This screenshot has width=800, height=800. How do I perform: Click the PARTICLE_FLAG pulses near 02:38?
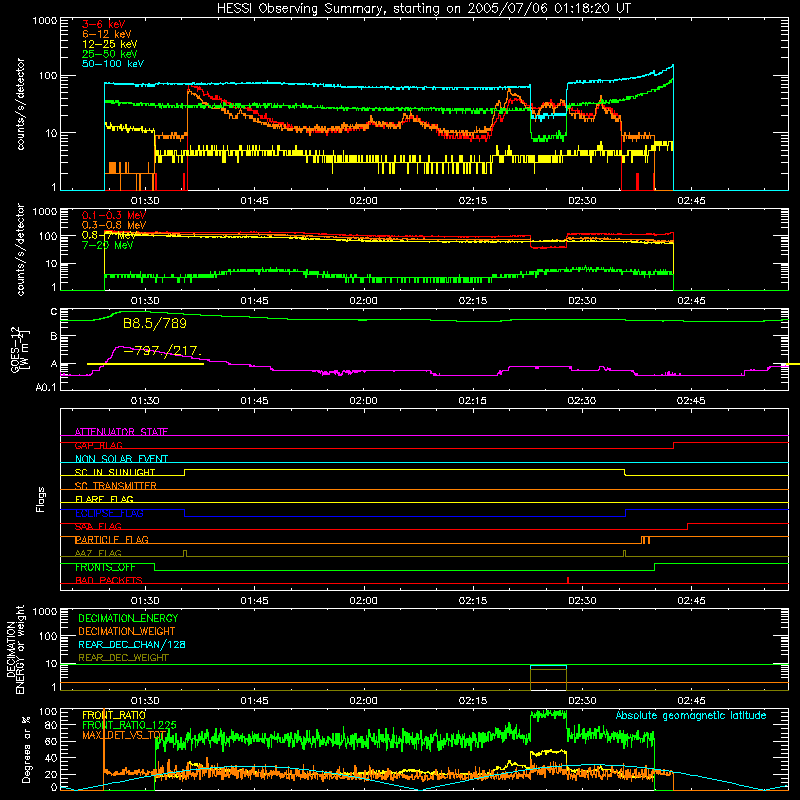pyautogui.click(x=645, y=540)
